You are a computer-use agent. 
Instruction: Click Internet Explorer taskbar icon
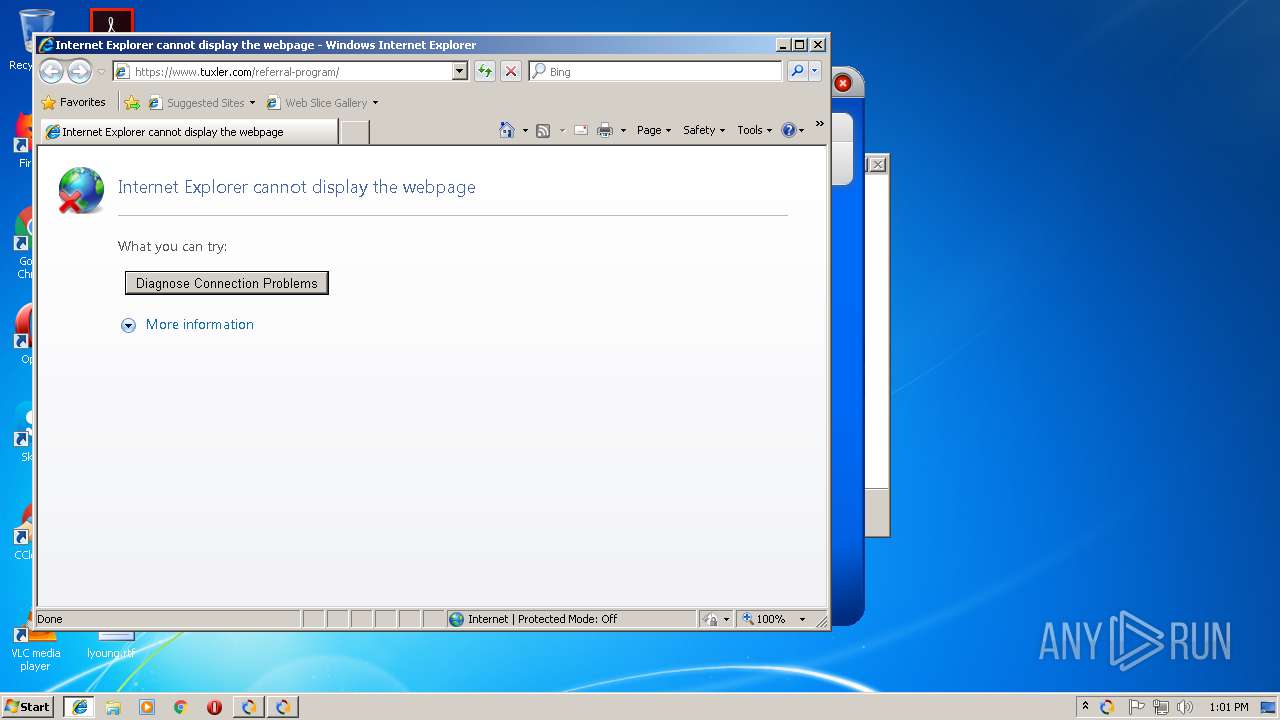[79, 707]
